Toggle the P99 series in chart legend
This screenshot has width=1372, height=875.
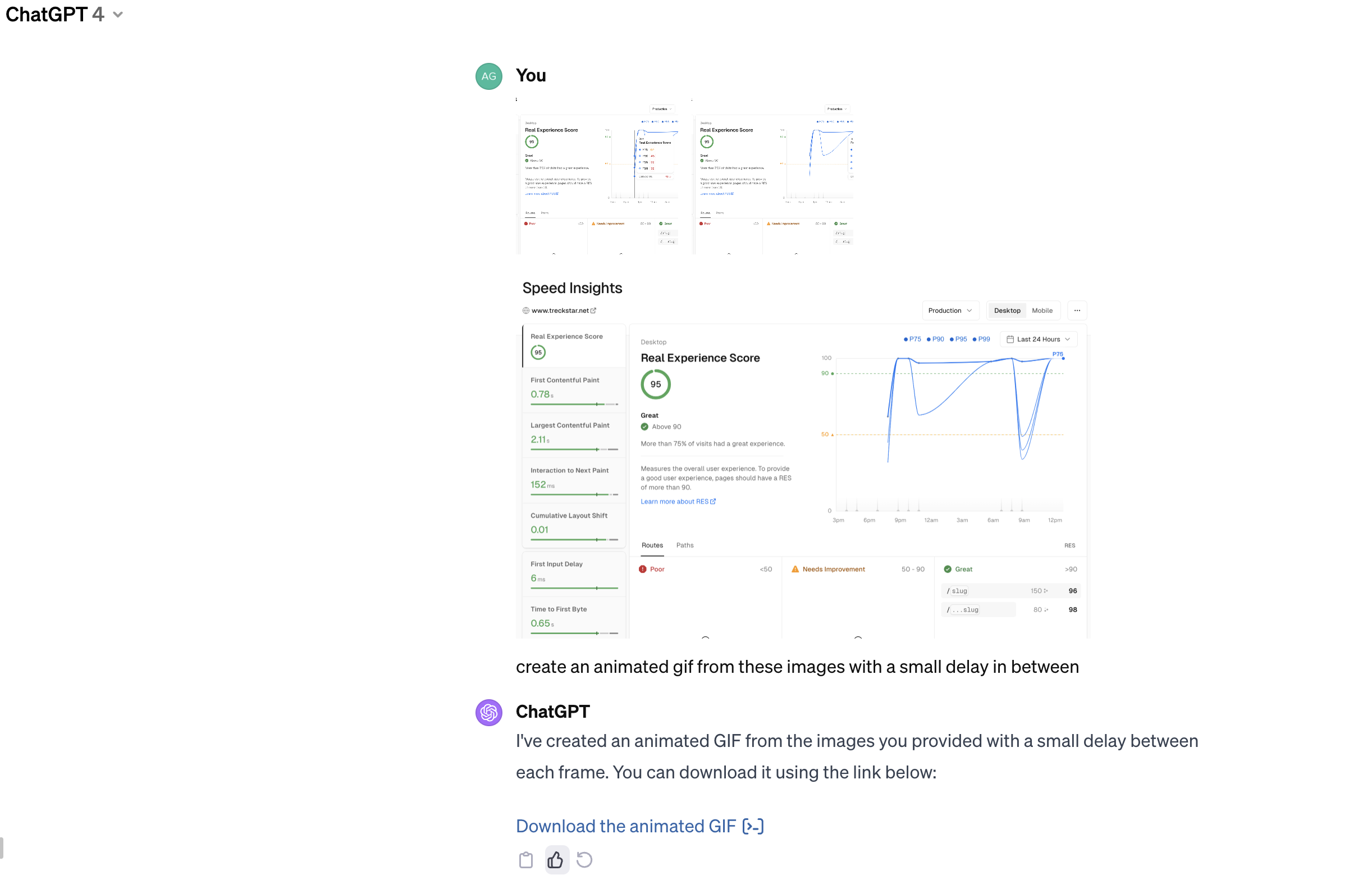981,339
